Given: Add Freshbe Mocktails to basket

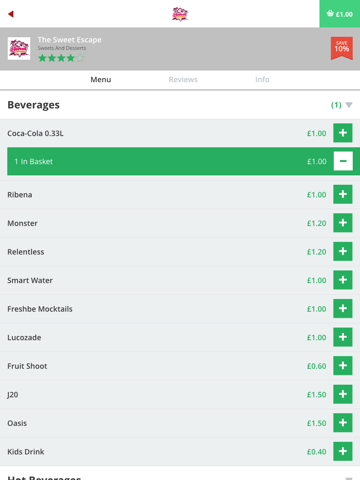Looking at the screenshot, I should (343, 309).
